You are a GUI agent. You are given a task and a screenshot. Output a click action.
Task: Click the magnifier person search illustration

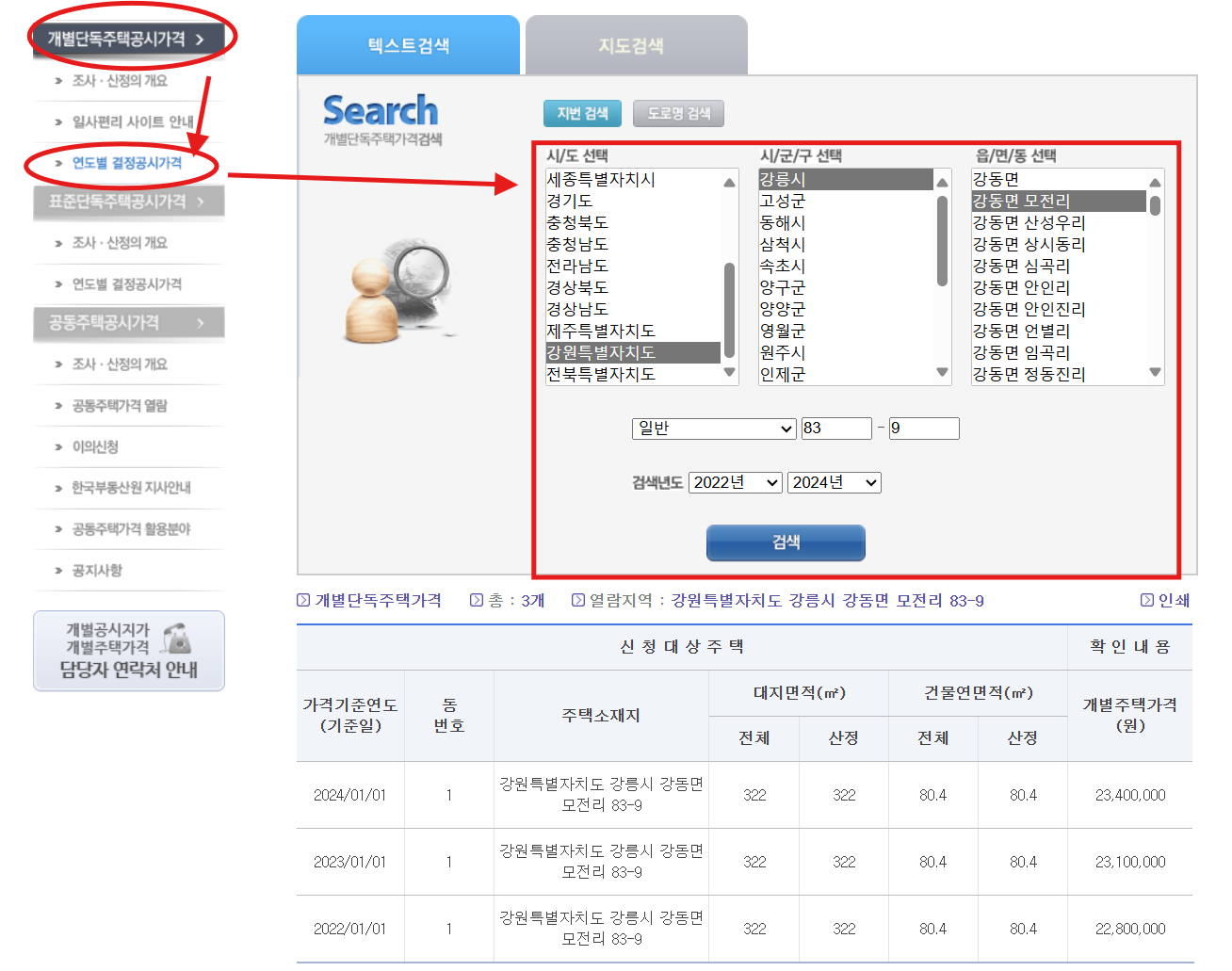coord(401,292)
